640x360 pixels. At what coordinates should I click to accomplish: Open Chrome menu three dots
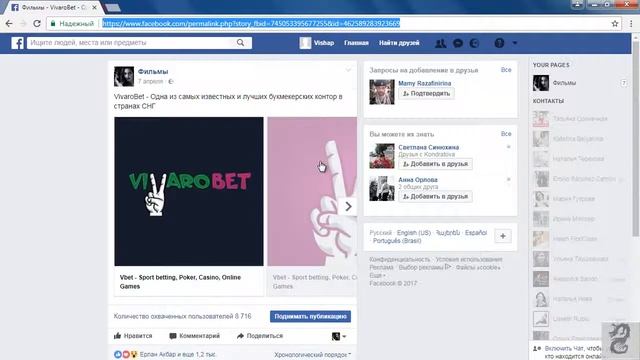(631, 24)
